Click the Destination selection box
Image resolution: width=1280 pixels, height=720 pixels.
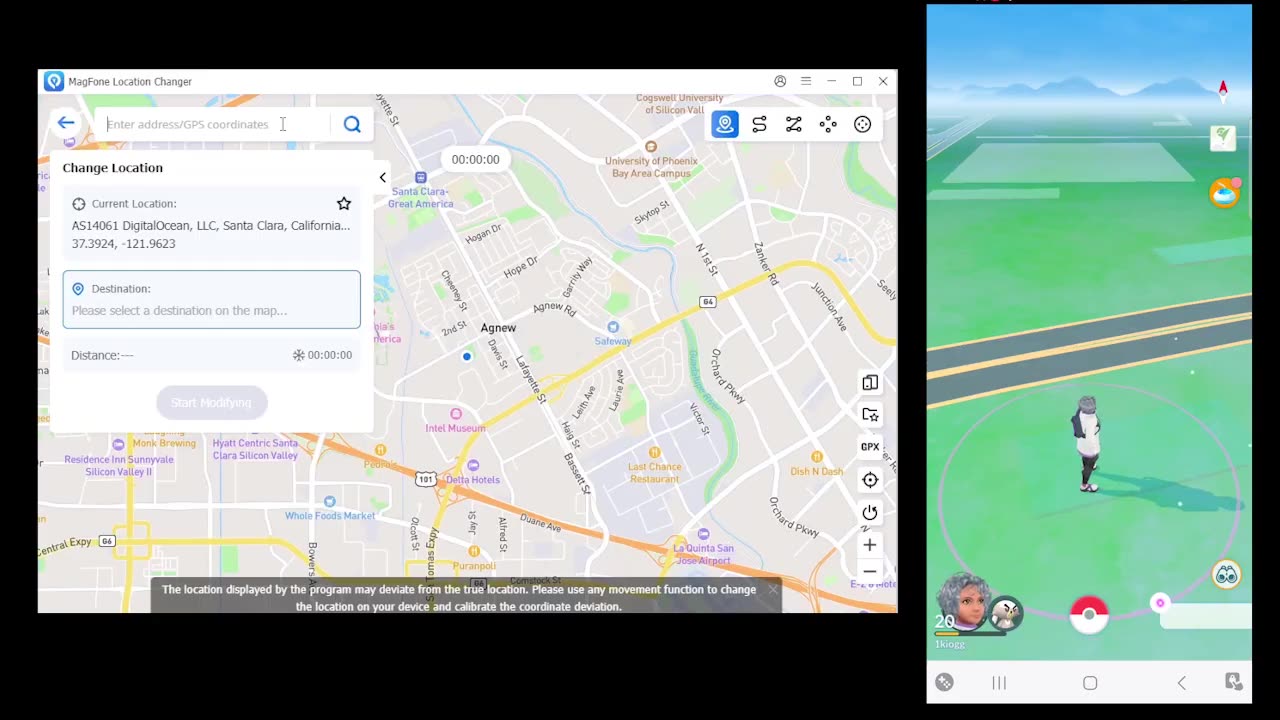point(211,299)
